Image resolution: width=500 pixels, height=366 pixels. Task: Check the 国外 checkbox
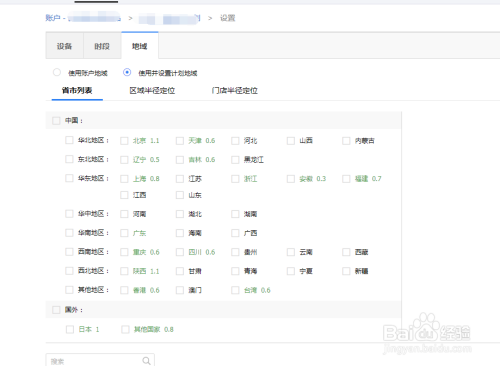click(56, 310)
